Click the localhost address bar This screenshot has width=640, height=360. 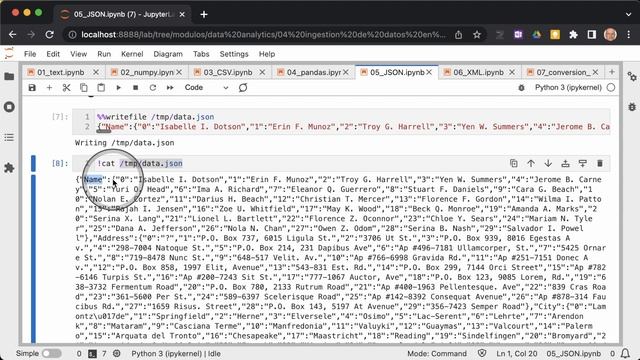point(263,35)
